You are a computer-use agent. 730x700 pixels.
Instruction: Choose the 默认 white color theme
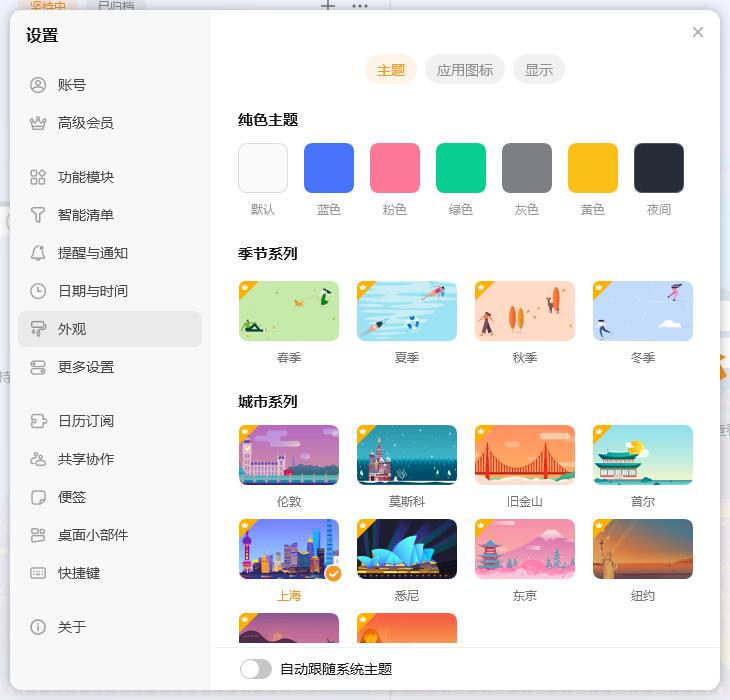(x=263, y=168)
